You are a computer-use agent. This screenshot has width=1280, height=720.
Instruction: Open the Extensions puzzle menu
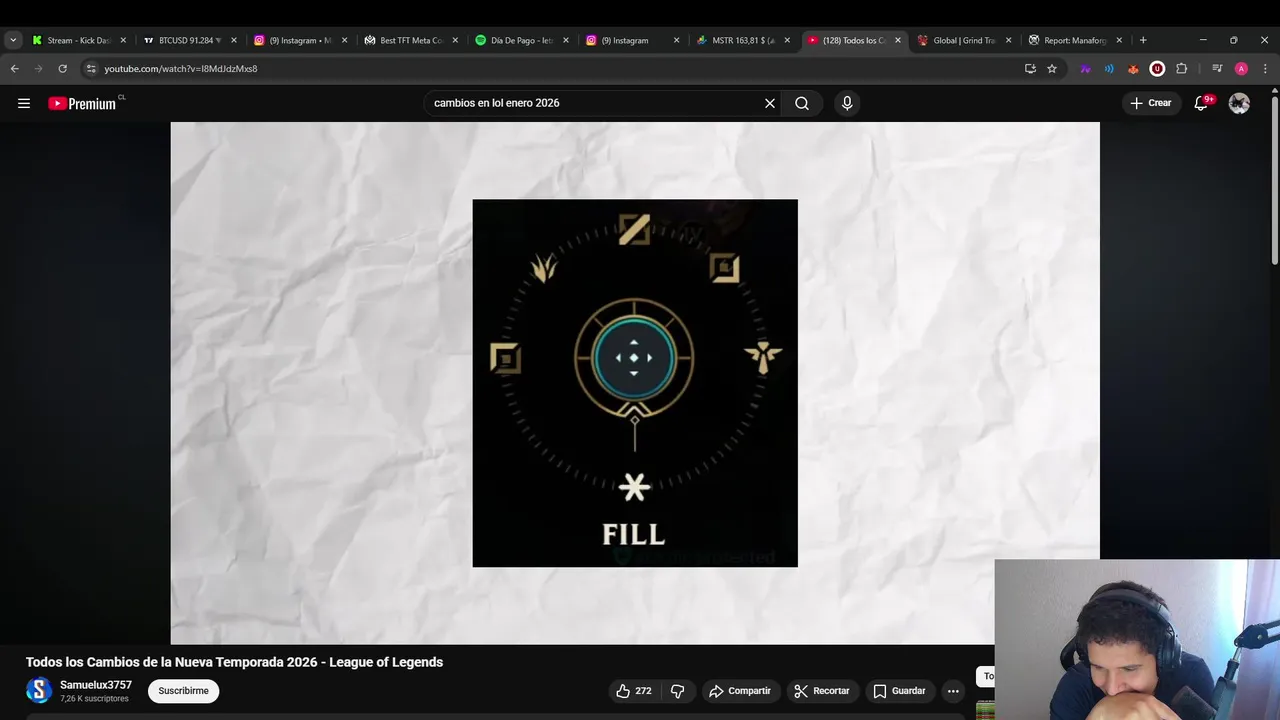click(x=1181, y=69)
